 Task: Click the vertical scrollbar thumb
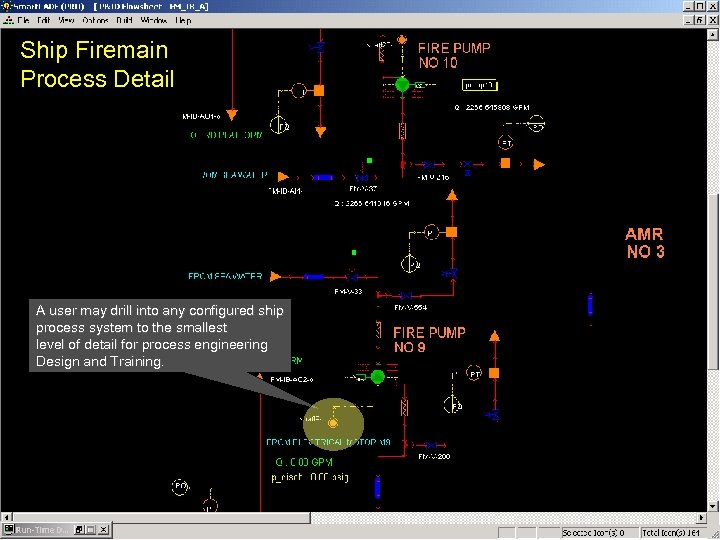[x=713, y=281]
